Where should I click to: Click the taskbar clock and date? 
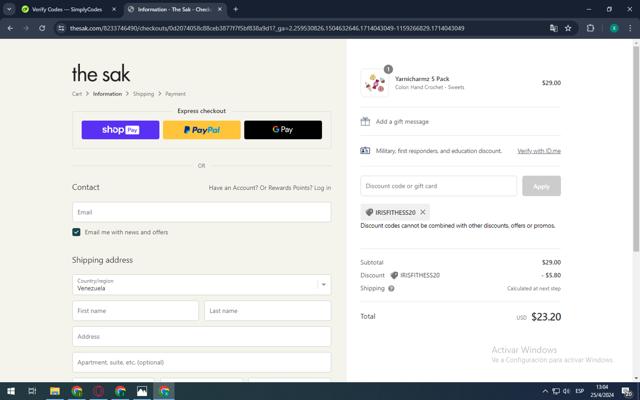click(x=602, y=391)
